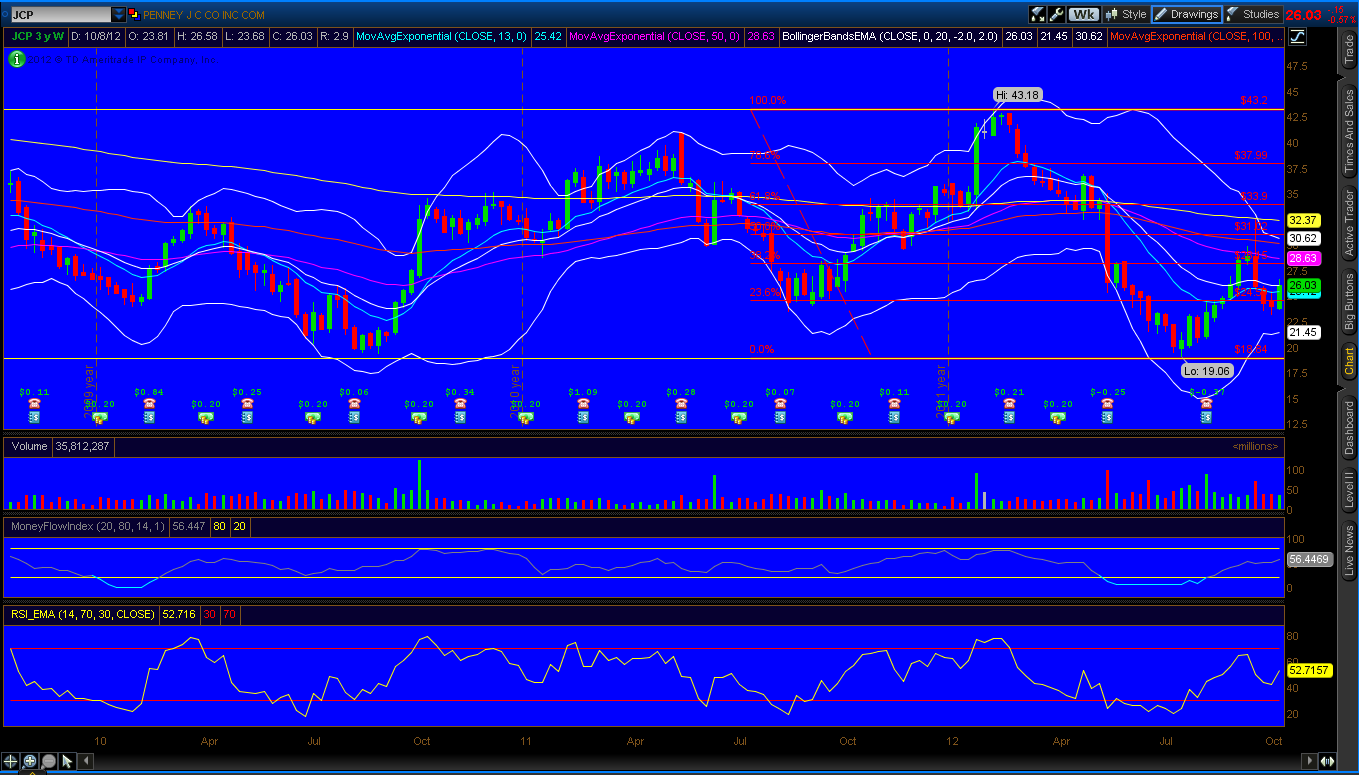Open Times And Sales side tab
This screenshot has height=775, width=1359.
(x=1348, y=133)
